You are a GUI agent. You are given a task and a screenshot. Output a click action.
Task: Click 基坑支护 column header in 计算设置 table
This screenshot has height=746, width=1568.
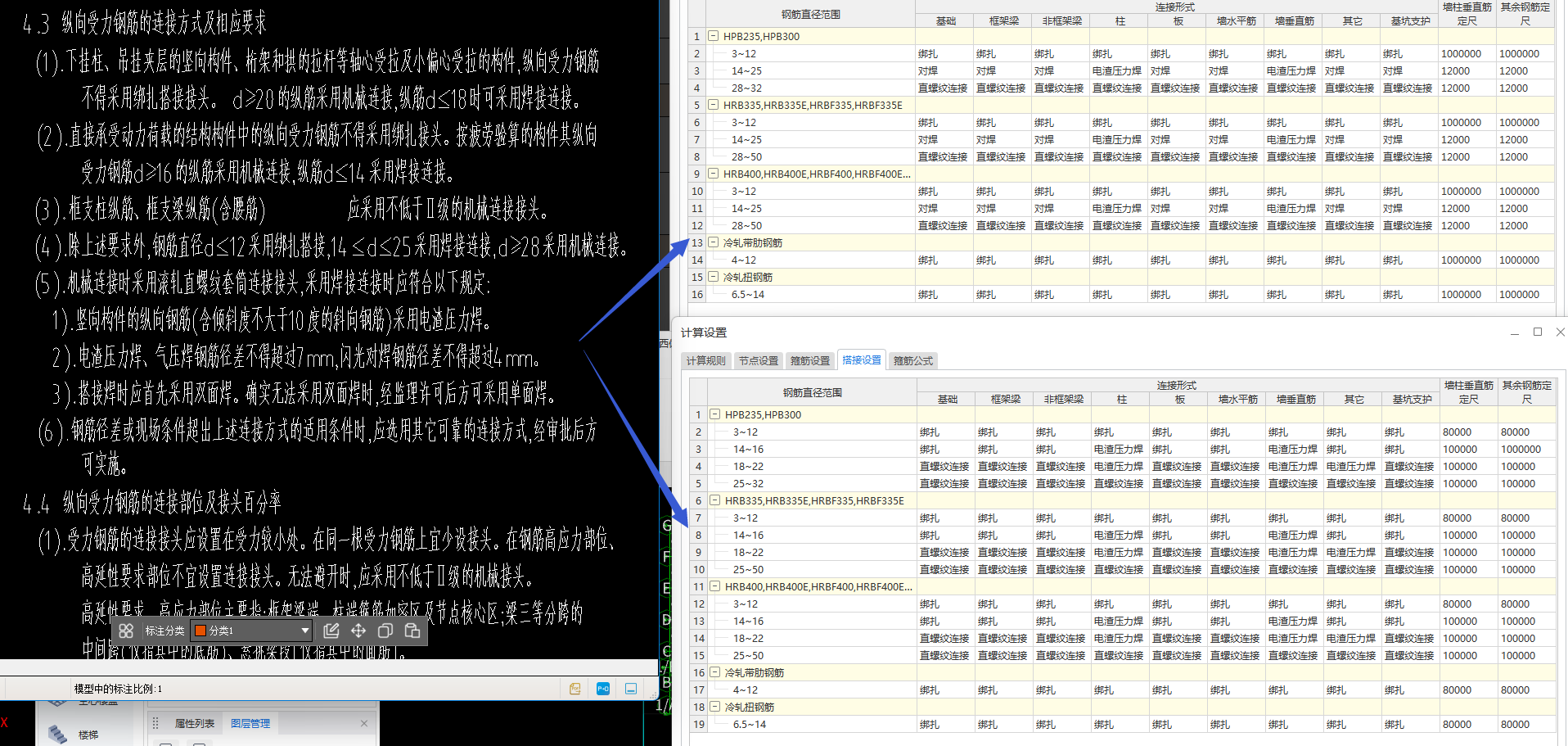[x=1413, y=399]
